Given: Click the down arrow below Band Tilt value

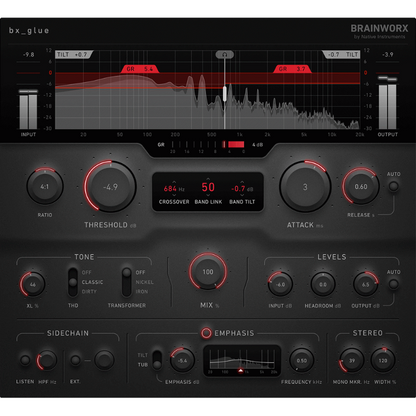Looking at the screenshot, I should coord(242,195).
